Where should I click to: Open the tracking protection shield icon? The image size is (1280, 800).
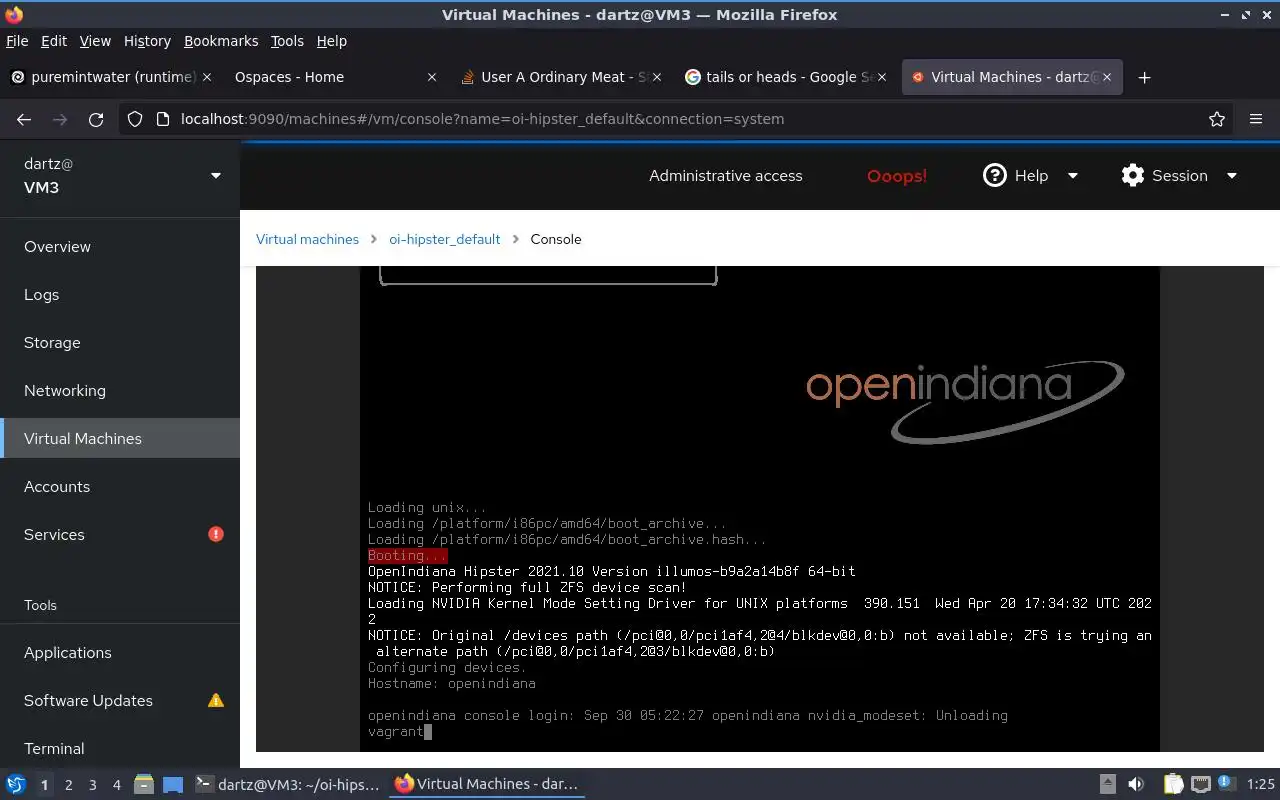click(x=135, y=119)
